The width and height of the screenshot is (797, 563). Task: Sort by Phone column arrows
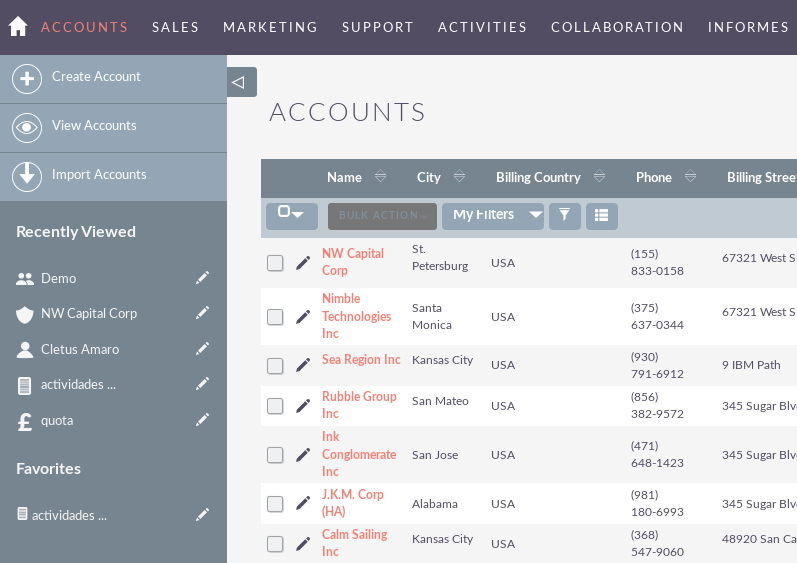click(x=690, y=176)
